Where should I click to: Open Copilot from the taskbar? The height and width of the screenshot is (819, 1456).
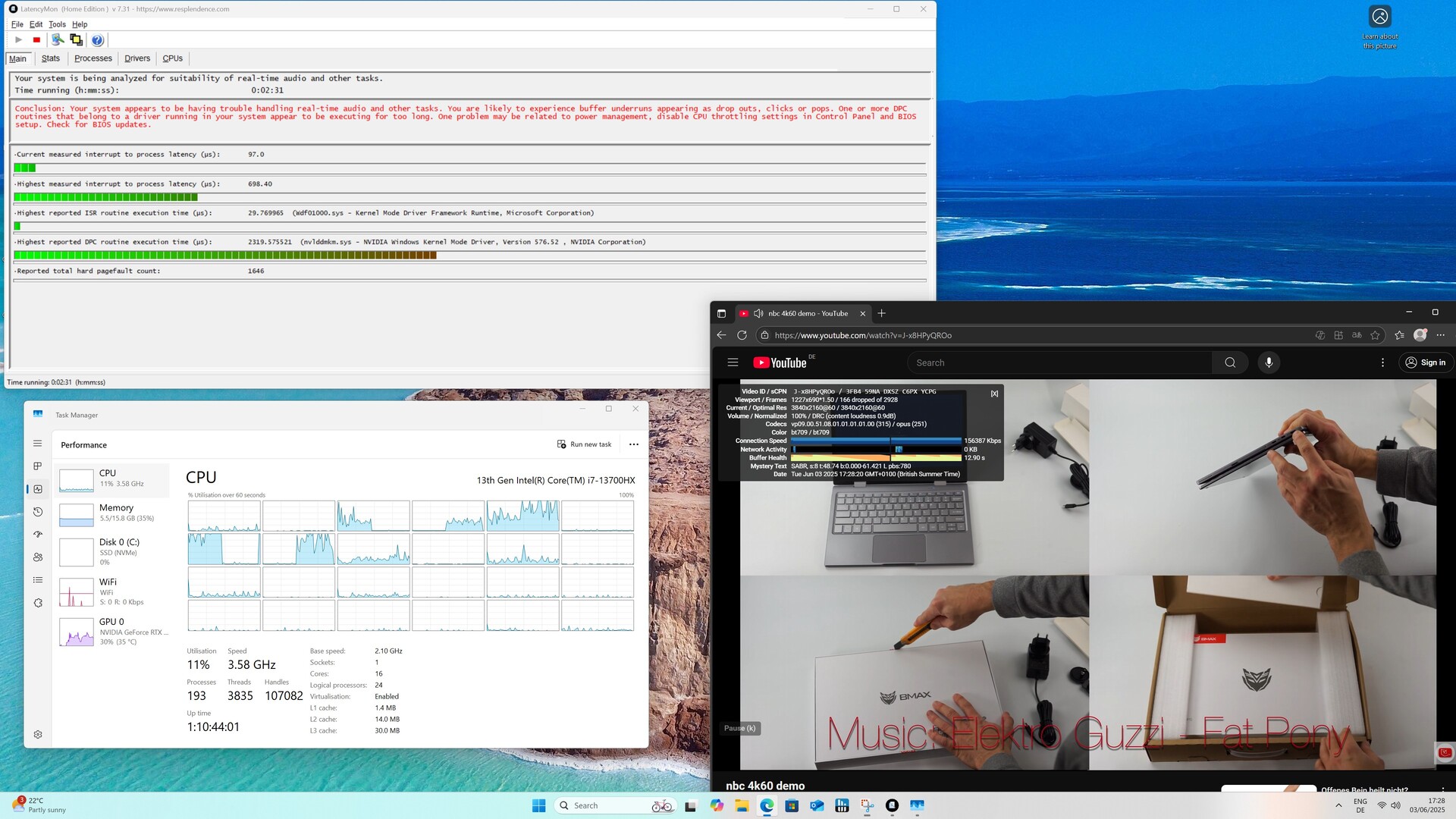click(x=717, y=805)
